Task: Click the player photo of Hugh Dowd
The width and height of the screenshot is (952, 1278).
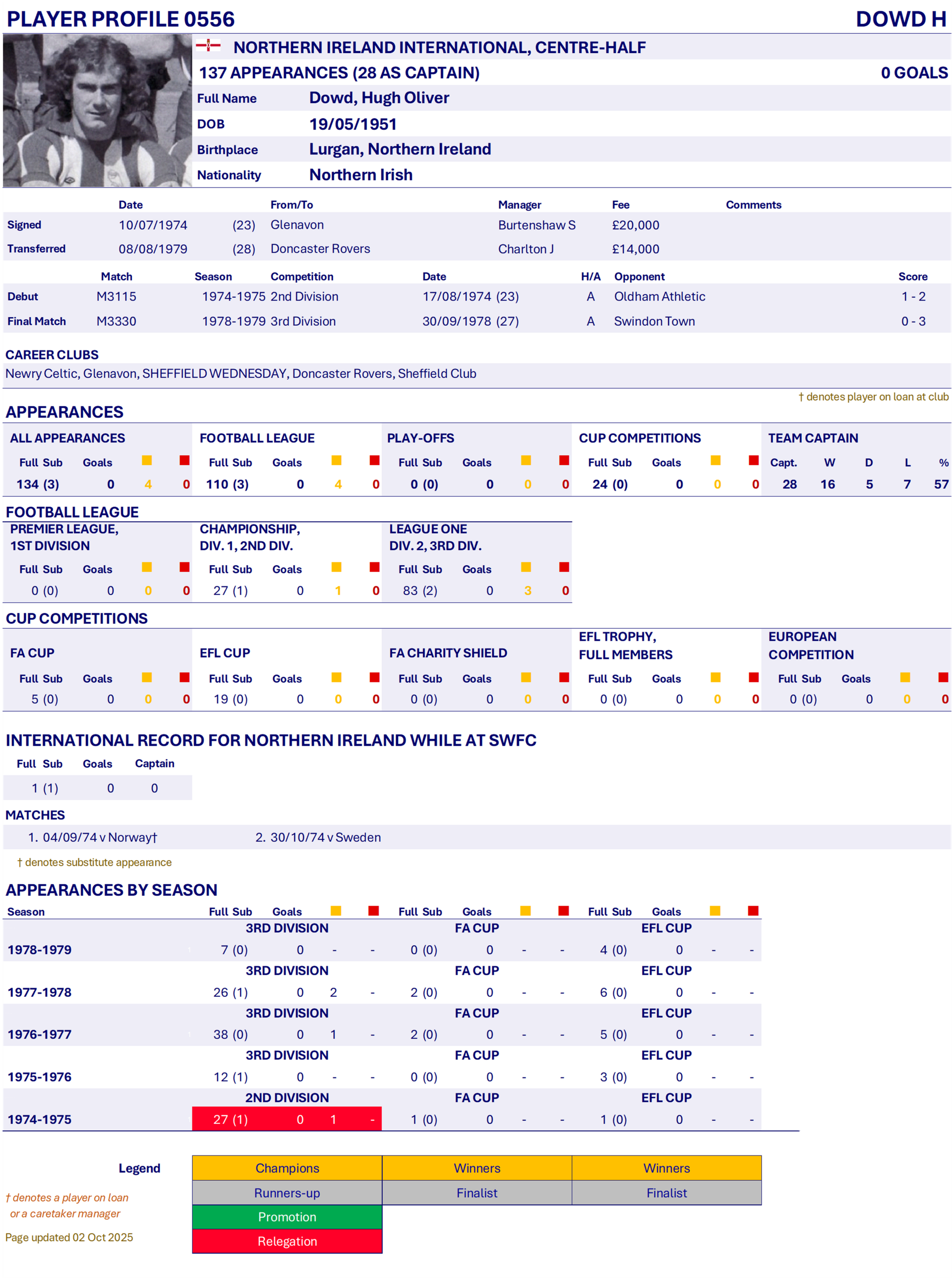Action: pos(97,111)
